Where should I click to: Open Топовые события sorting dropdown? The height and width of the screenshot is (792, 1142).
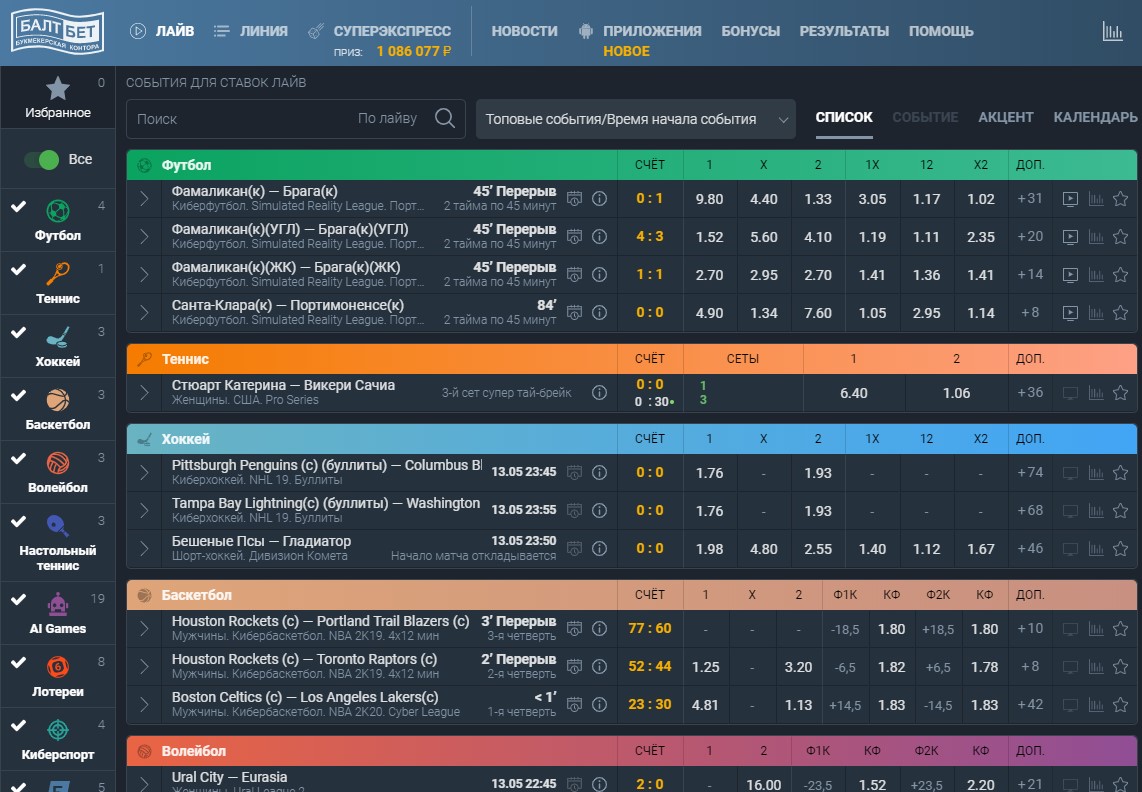(x=635, y=119)
